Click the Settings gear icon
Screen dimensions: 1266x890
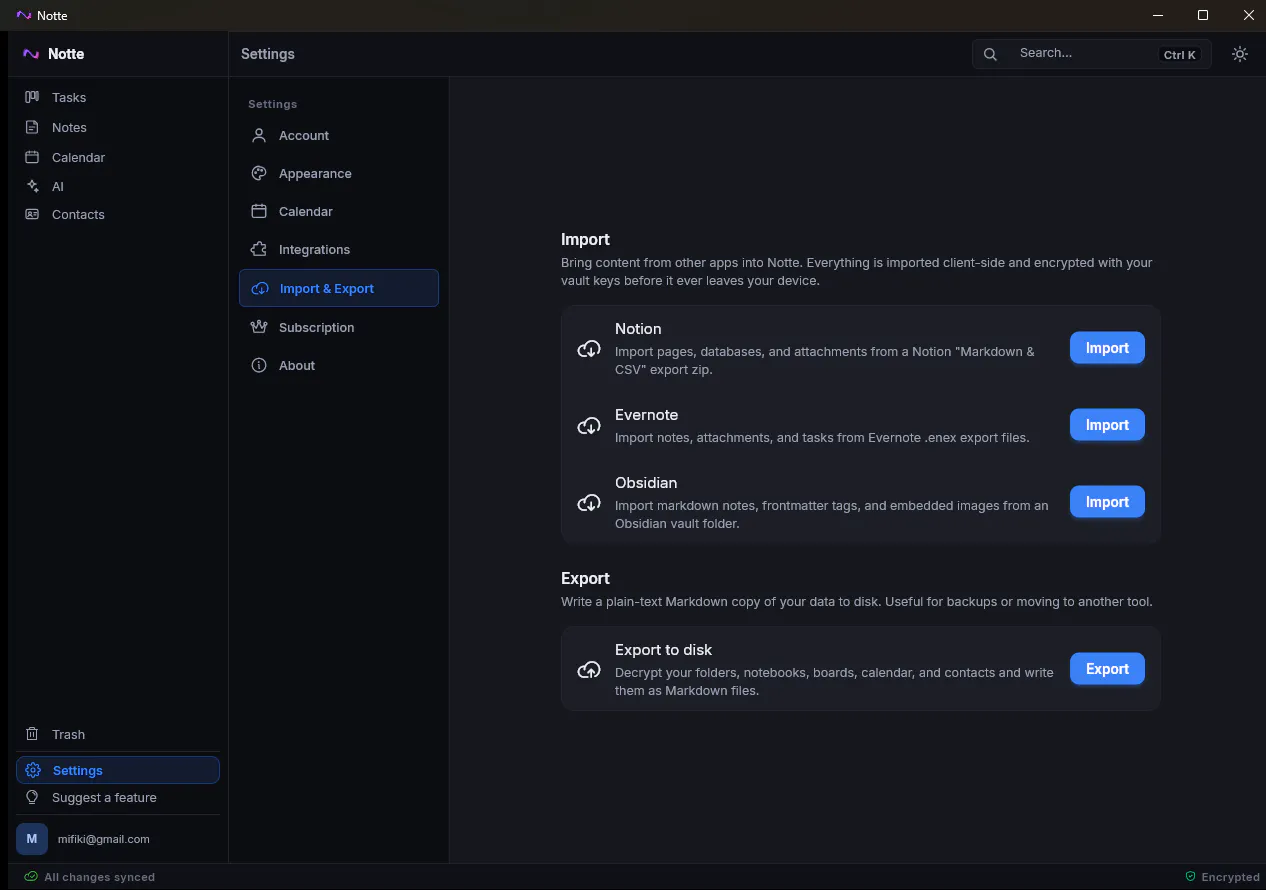coord(33,770)
